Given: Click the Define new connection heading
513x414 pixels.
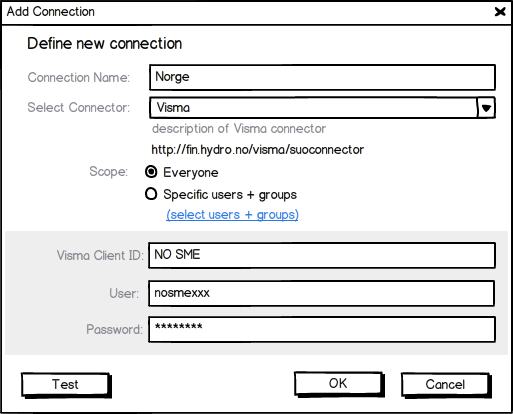Looking at the screenshot, I should 105,44.
